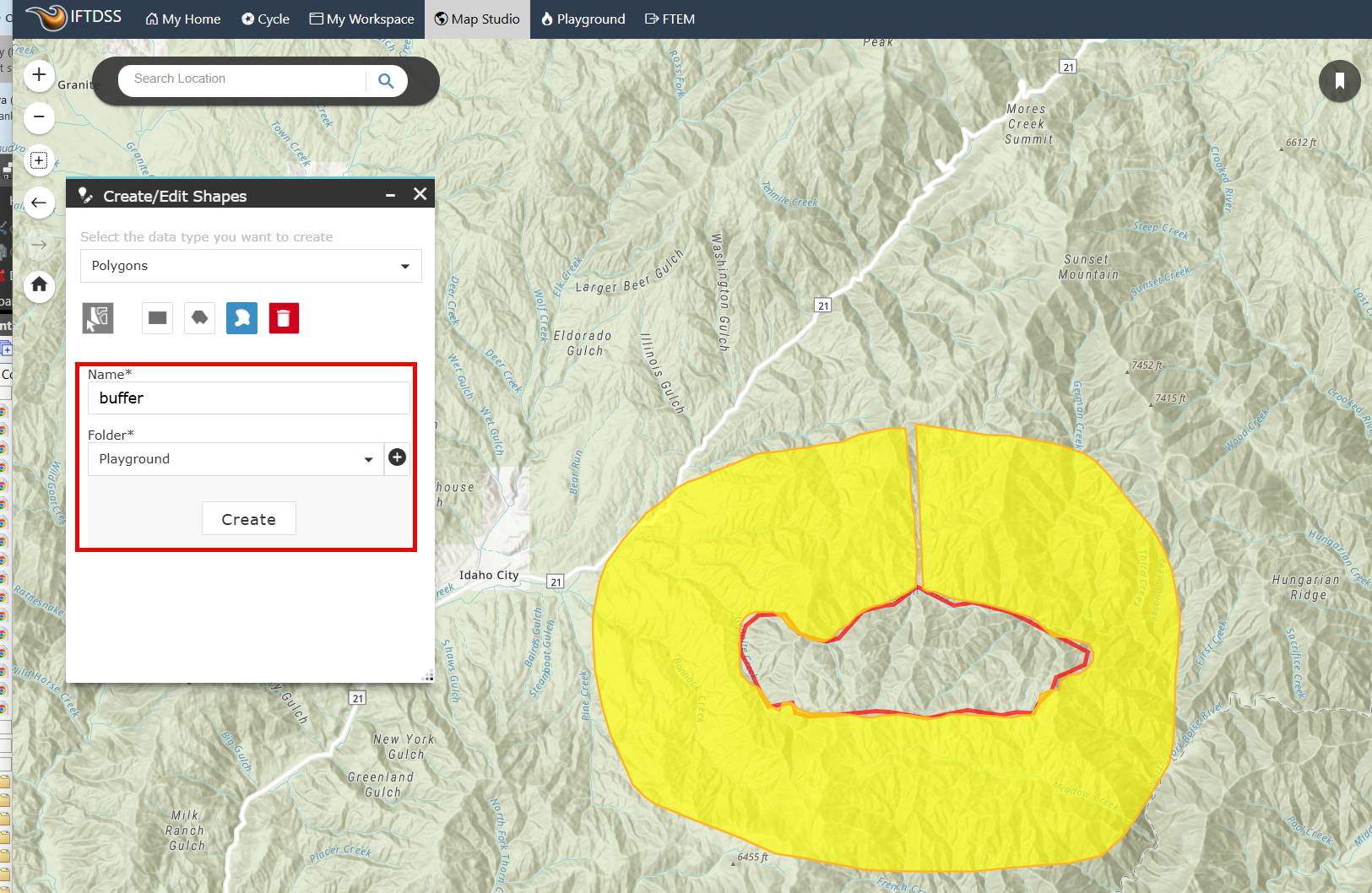Choose the select-shape-from-map tool

pos(98,318)
